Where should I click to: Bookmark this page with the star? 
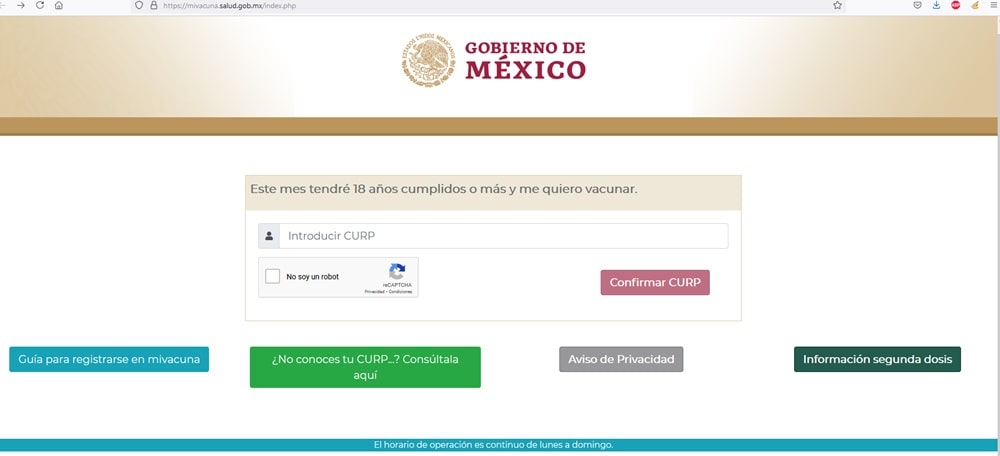point(837,5)
